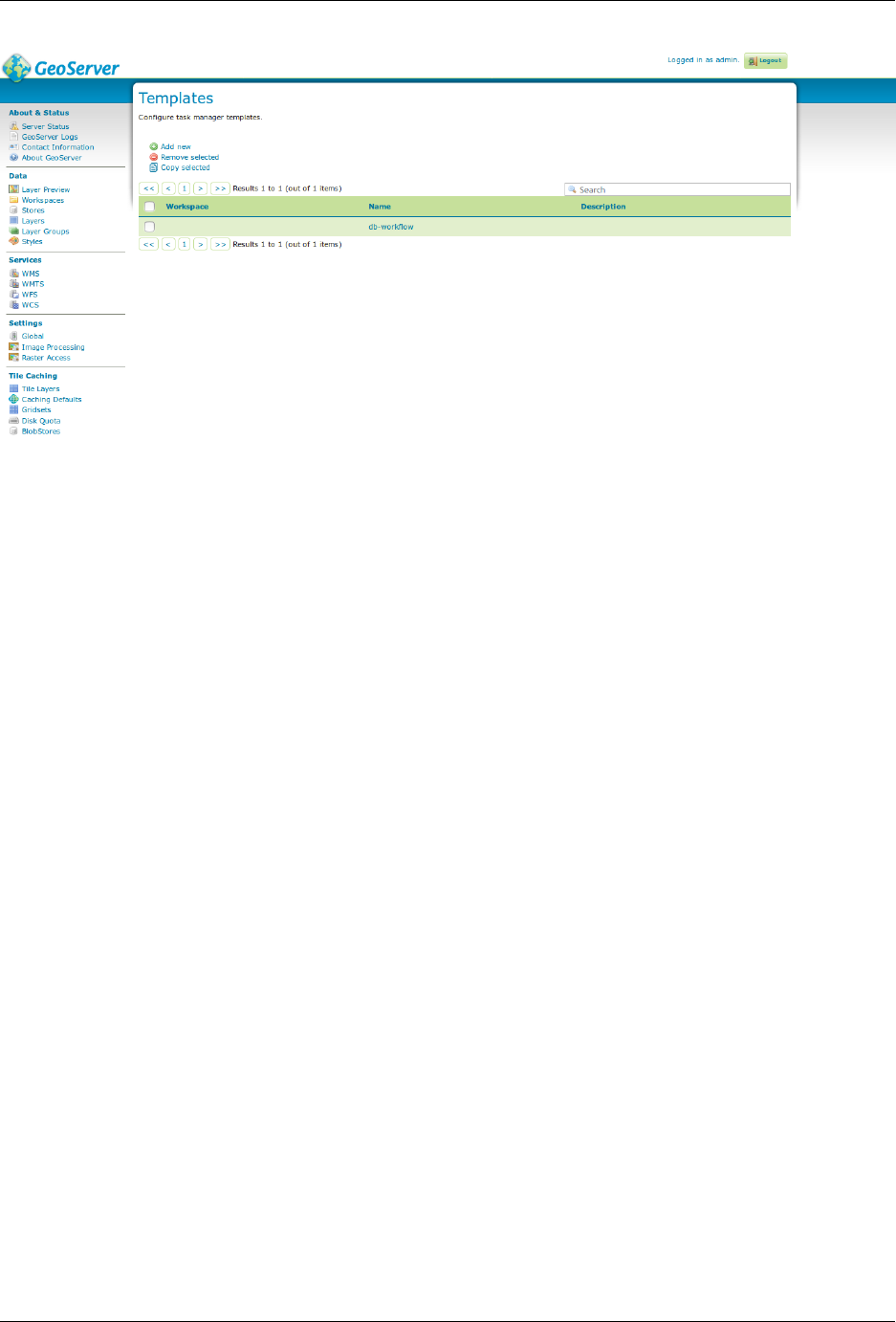Click the Copy selected icon
The height and width of the screenshot is (1322, 896).
[x=154, y=167]
